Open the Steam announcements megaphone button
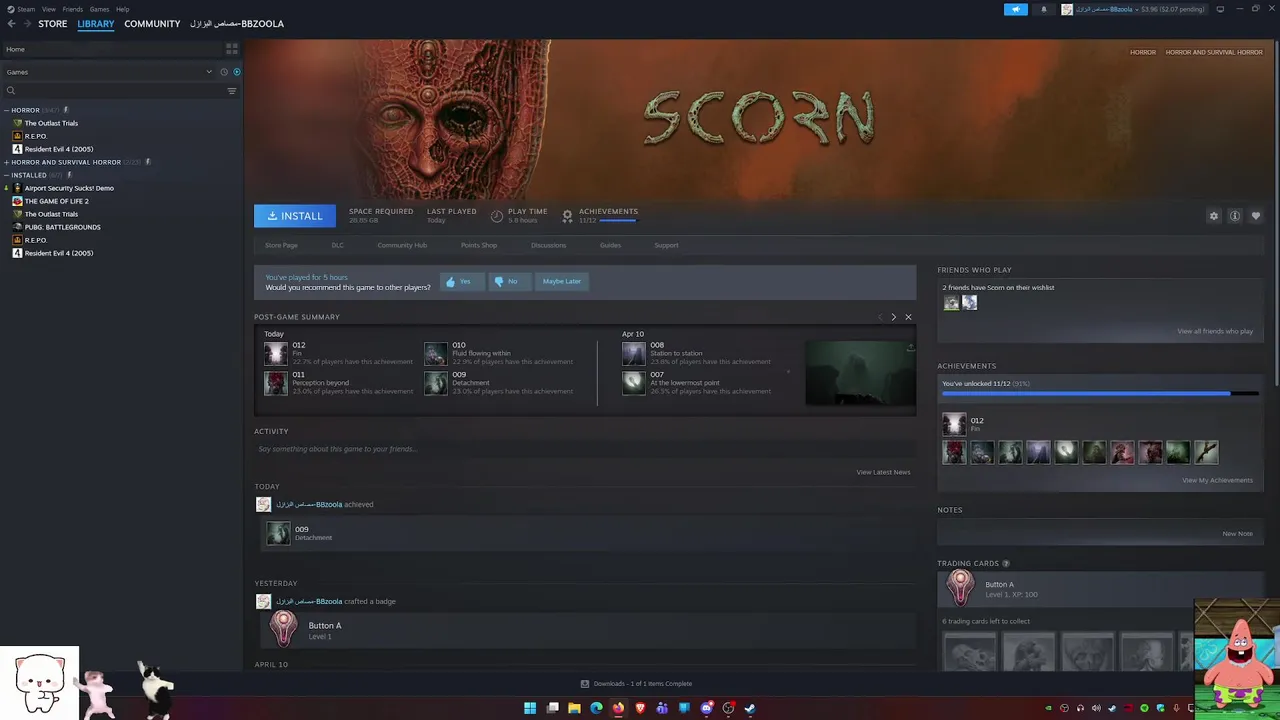 pyautogui.click(x=1015, y=9)
